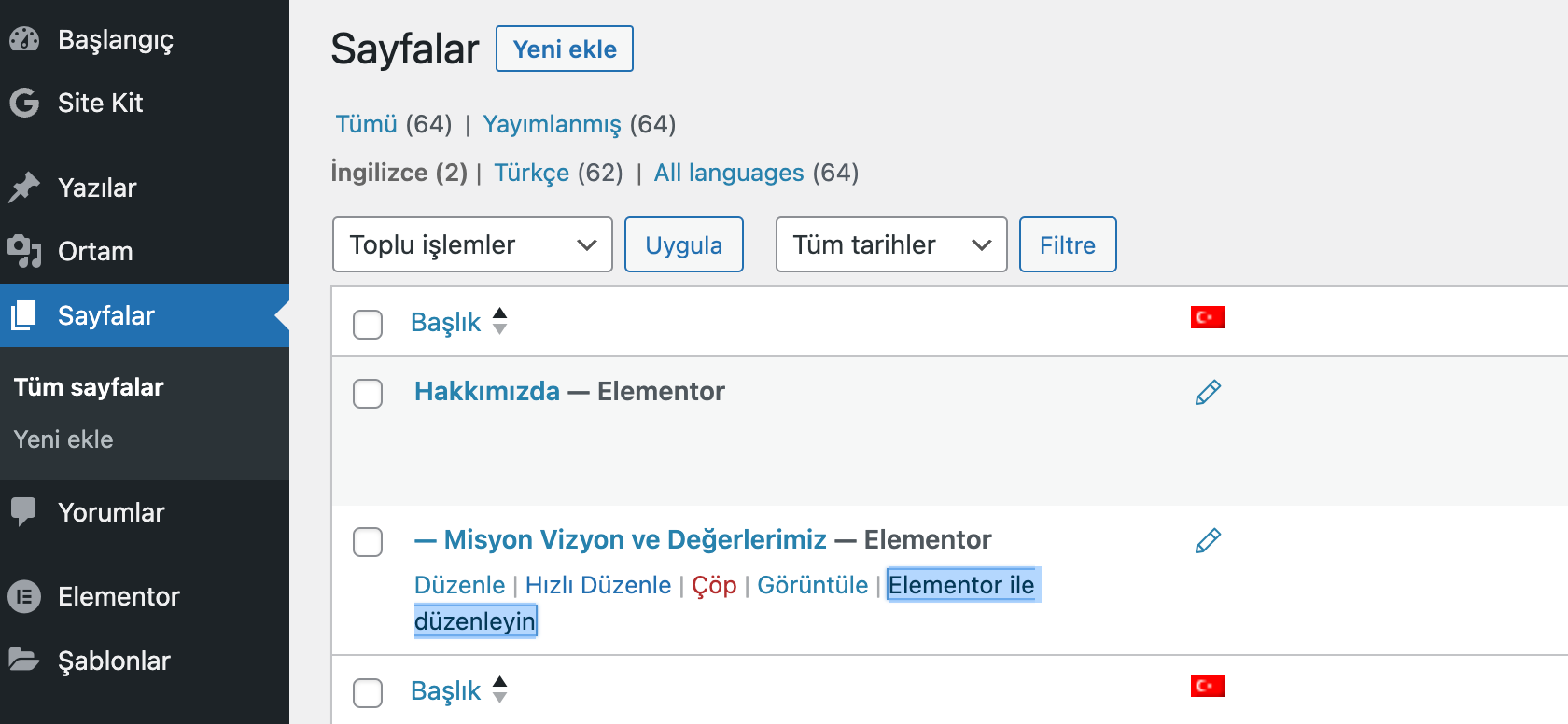Screen dimensions: 1568x724
Task: Move Misyon Vizyon page to Çöp
Action: [714, 585]
